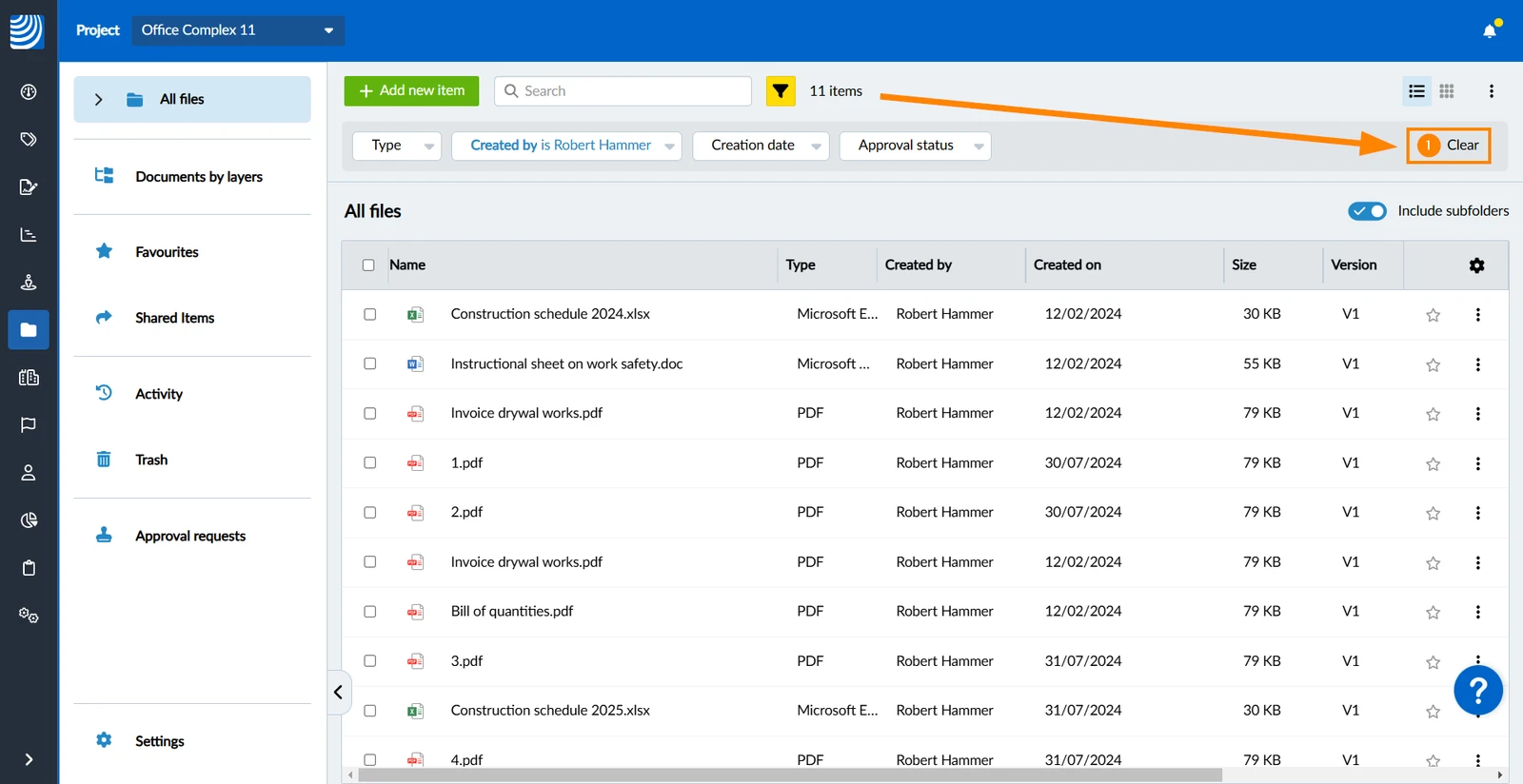Open the Type filter dropdown
Viewport: 1523px width, 784px height.
(x=397, y=146)
